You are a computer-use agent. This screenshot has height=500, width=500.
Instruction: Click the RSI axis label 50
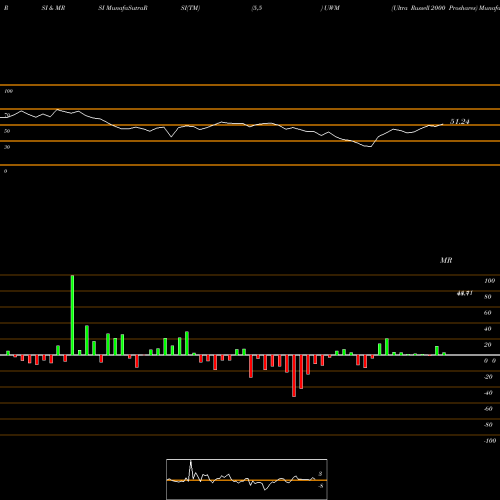(x=7, y=131)
